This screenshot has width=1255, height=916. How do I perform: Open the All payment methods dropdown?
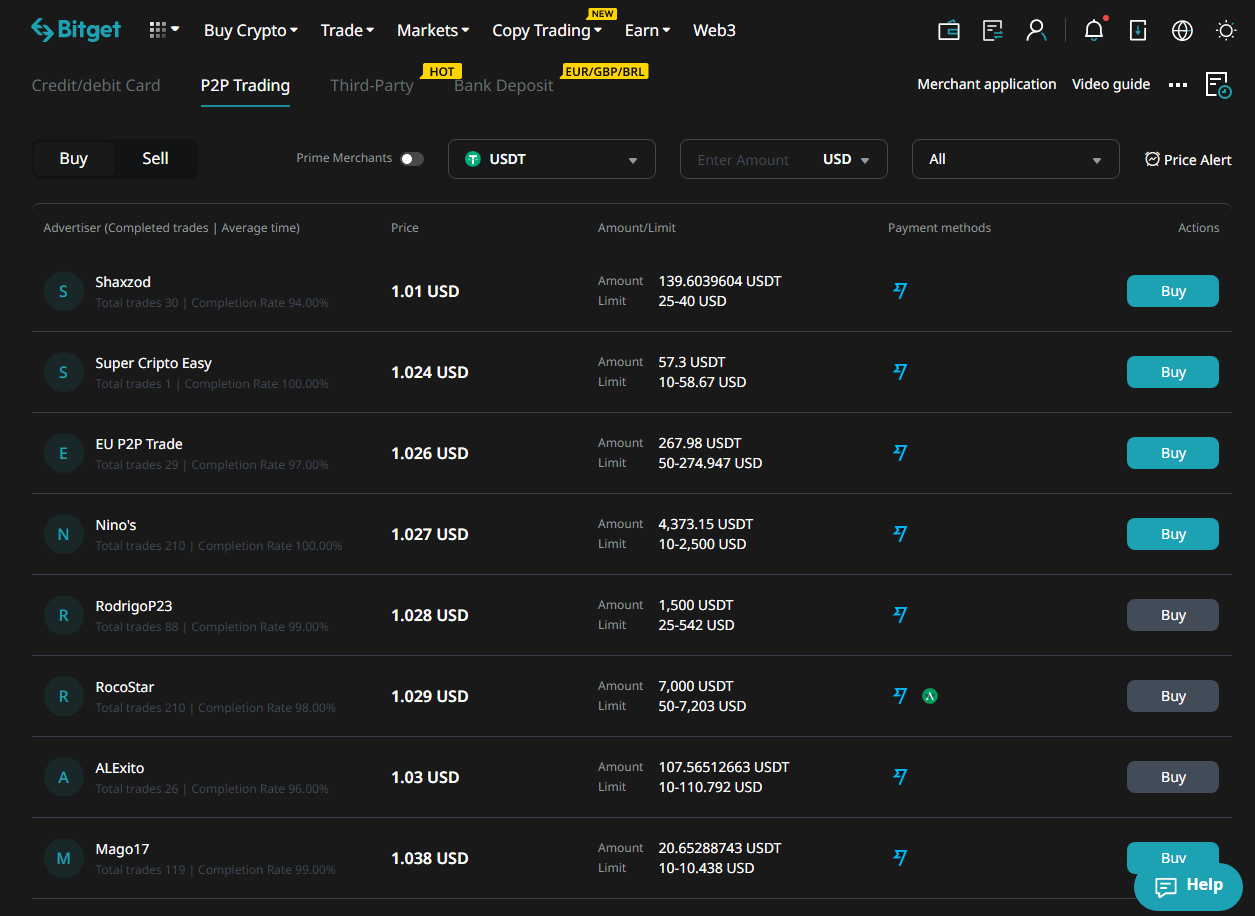1016,159
